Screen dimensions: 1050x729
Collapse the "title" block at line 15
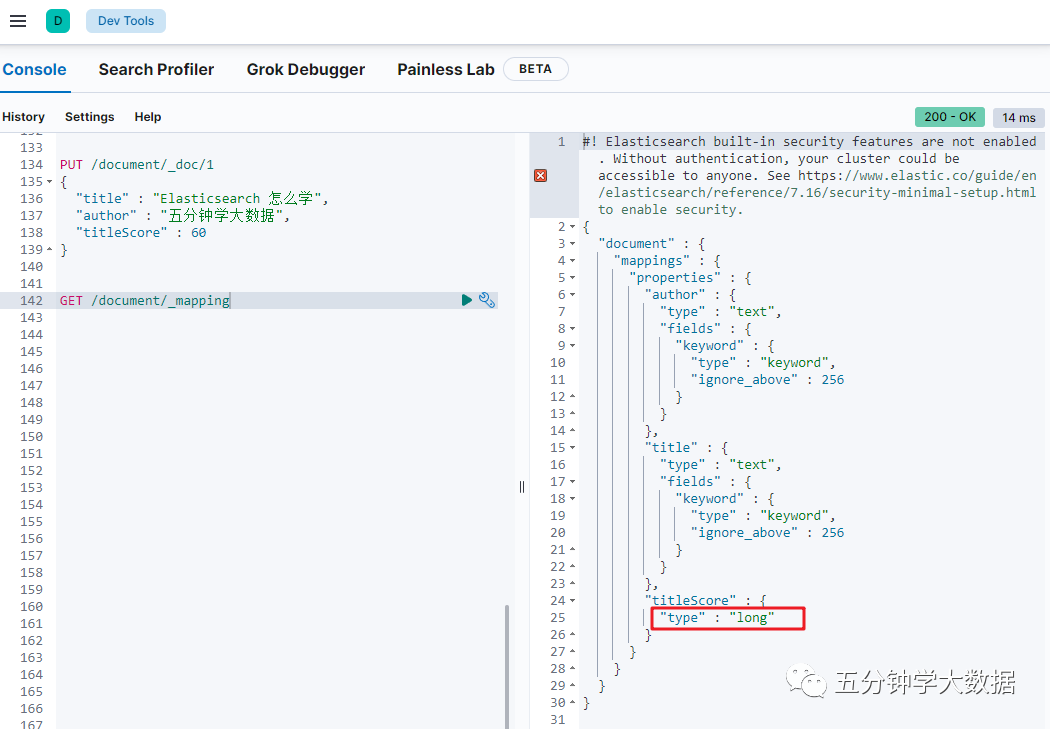click(x=573, y=448)
